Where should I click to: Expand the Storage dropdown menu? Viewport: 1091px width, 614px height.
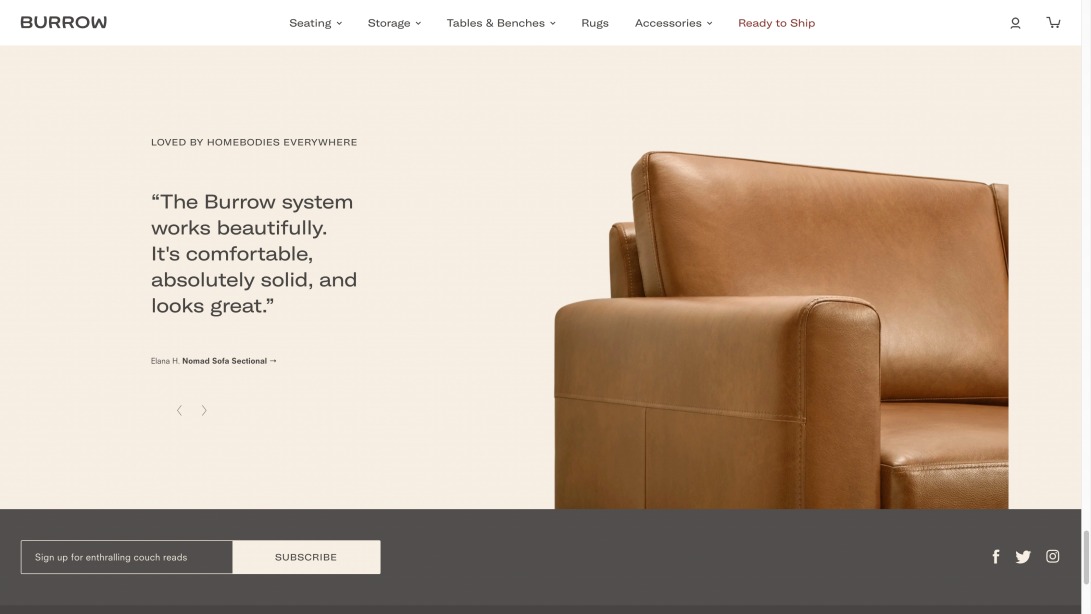coord(394,23)
